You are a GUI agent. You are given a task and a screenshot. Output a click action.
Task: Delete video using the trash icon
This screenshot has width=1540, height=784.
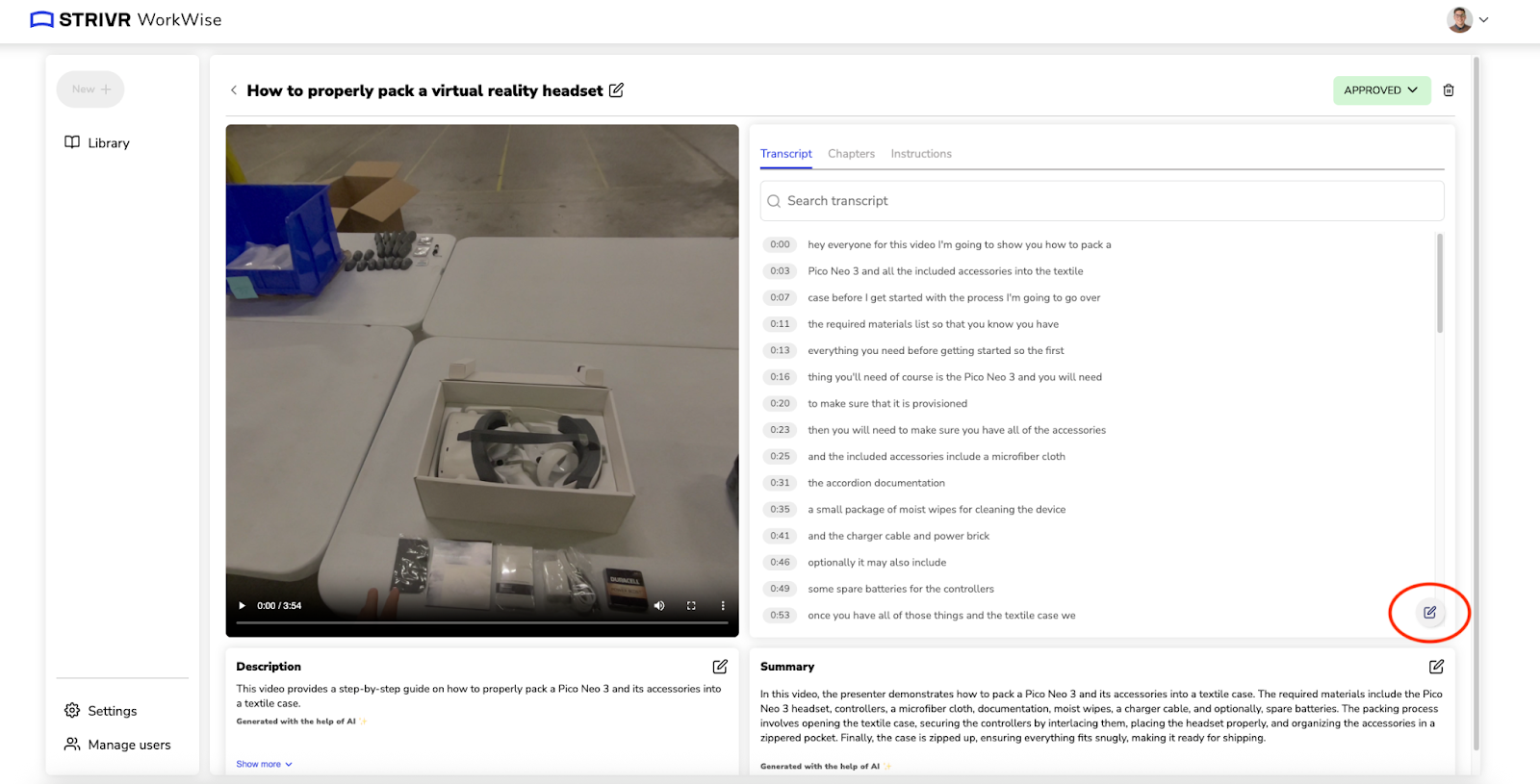[1449, 90]
